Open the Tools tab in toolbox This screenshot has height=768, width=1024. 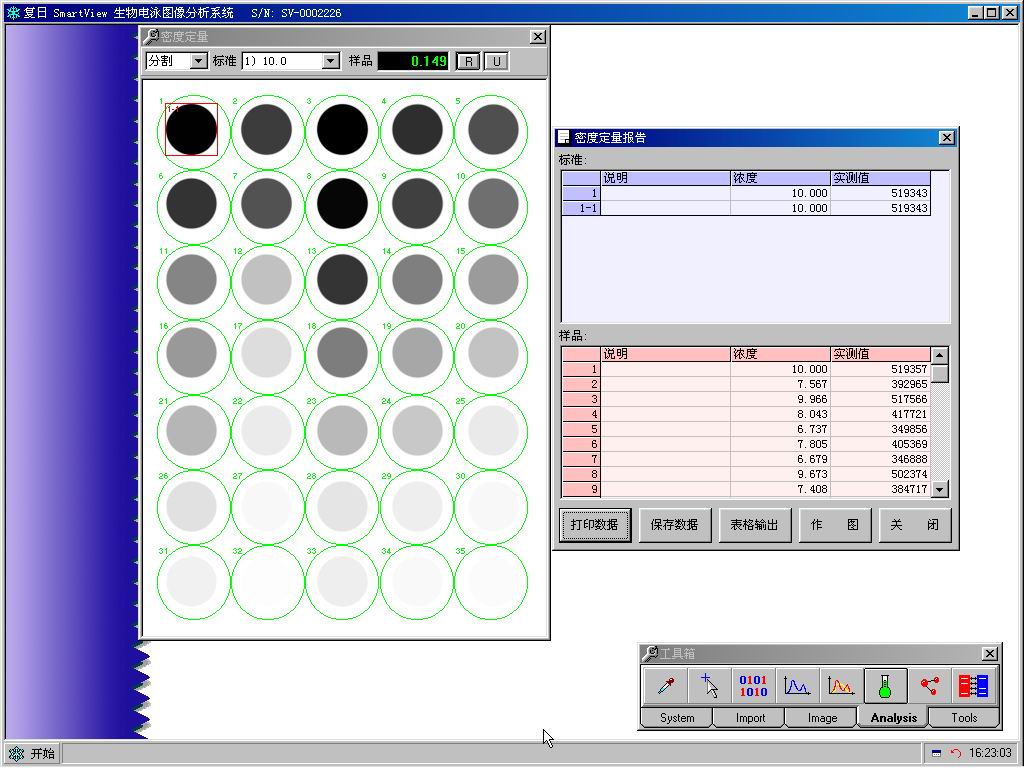click(x=964, y=718)
